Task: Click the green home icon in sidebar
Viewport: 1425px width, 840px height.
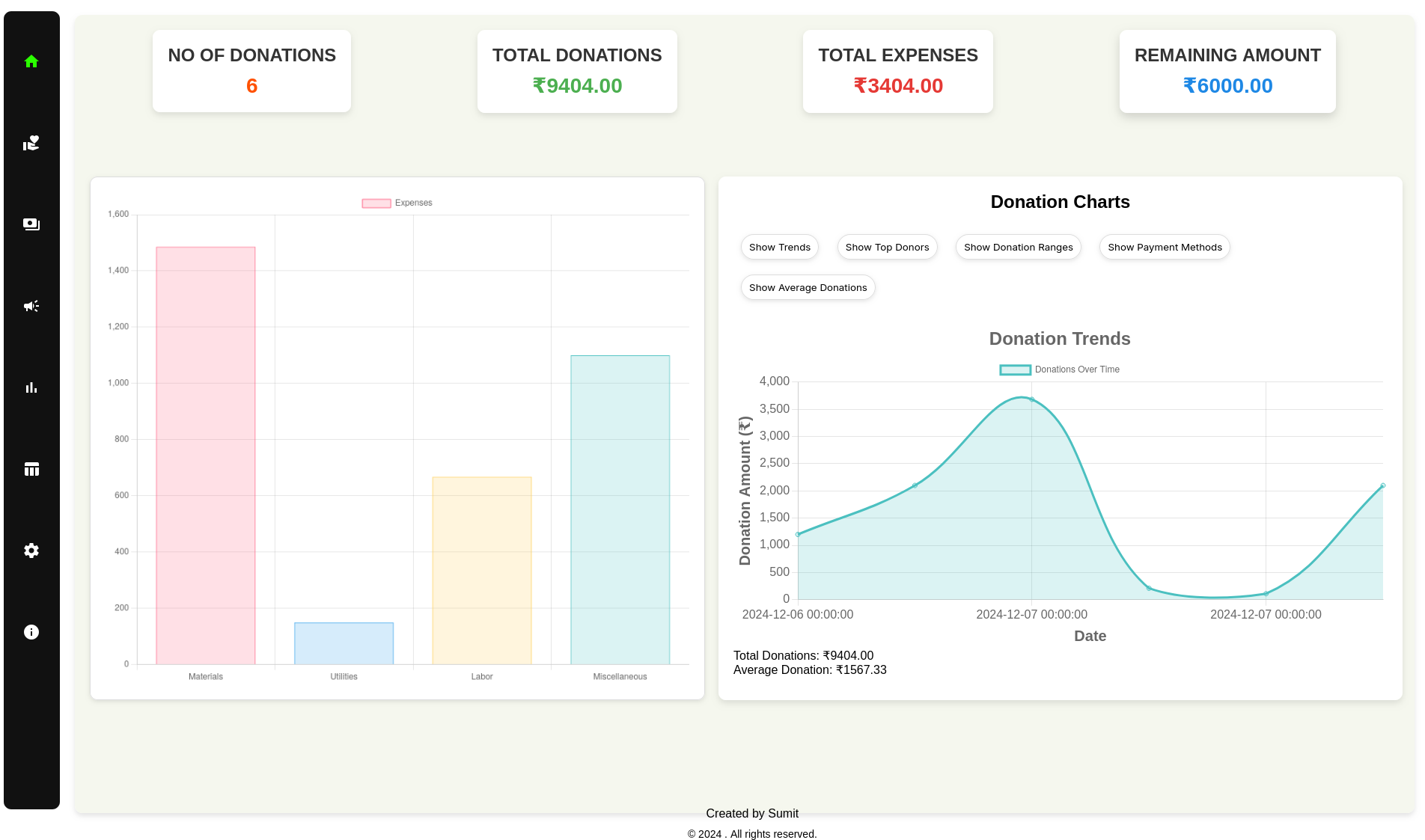Action: click(31, 61)
